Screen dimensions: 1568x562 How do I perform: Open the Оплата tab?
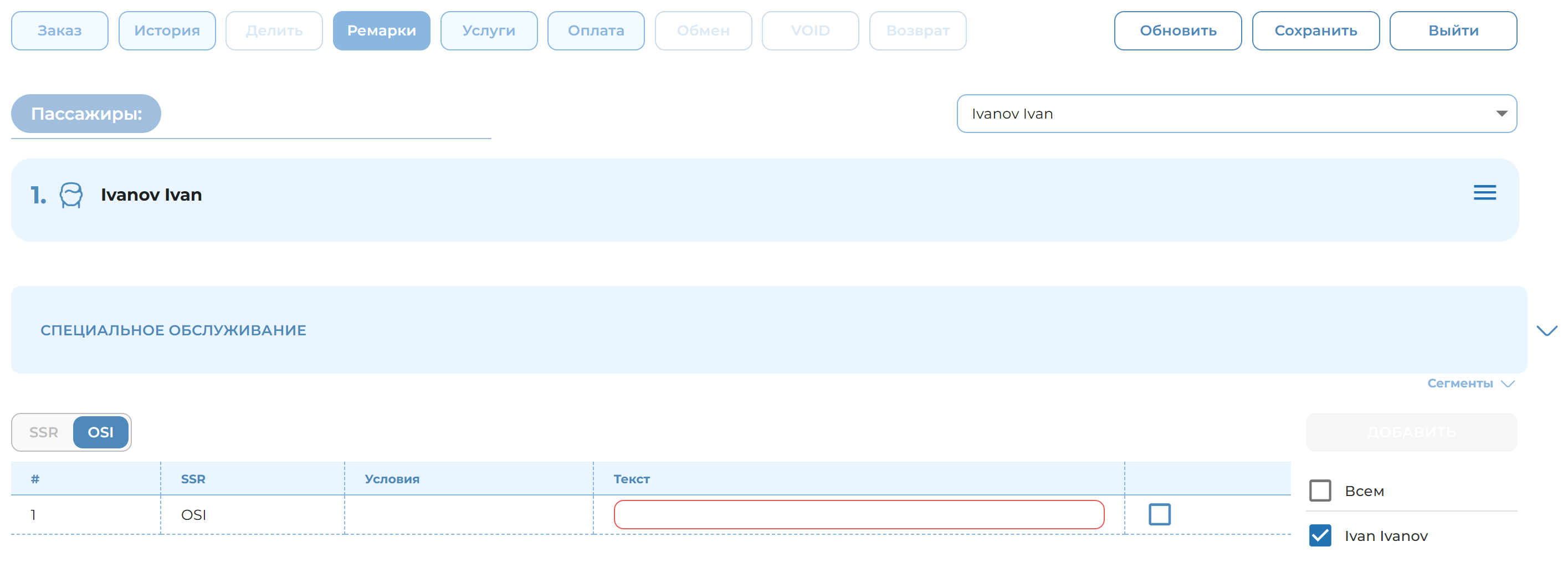point(595,31)
